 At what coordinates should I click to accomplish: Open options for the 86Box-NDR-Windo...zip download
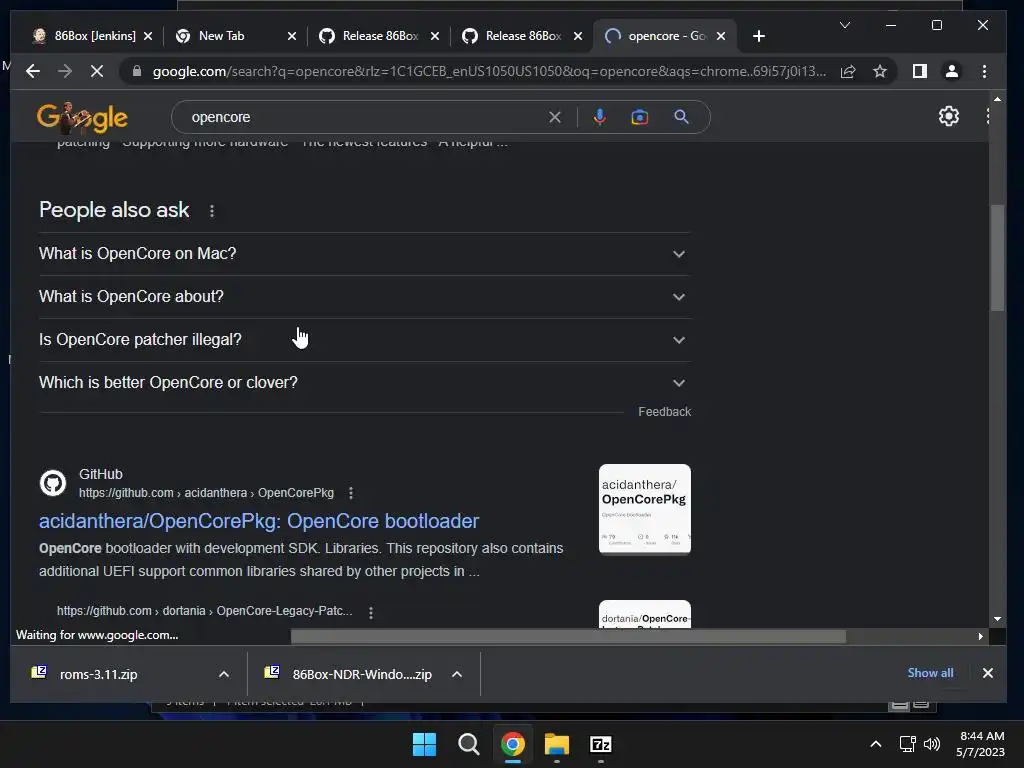[457, 674]
